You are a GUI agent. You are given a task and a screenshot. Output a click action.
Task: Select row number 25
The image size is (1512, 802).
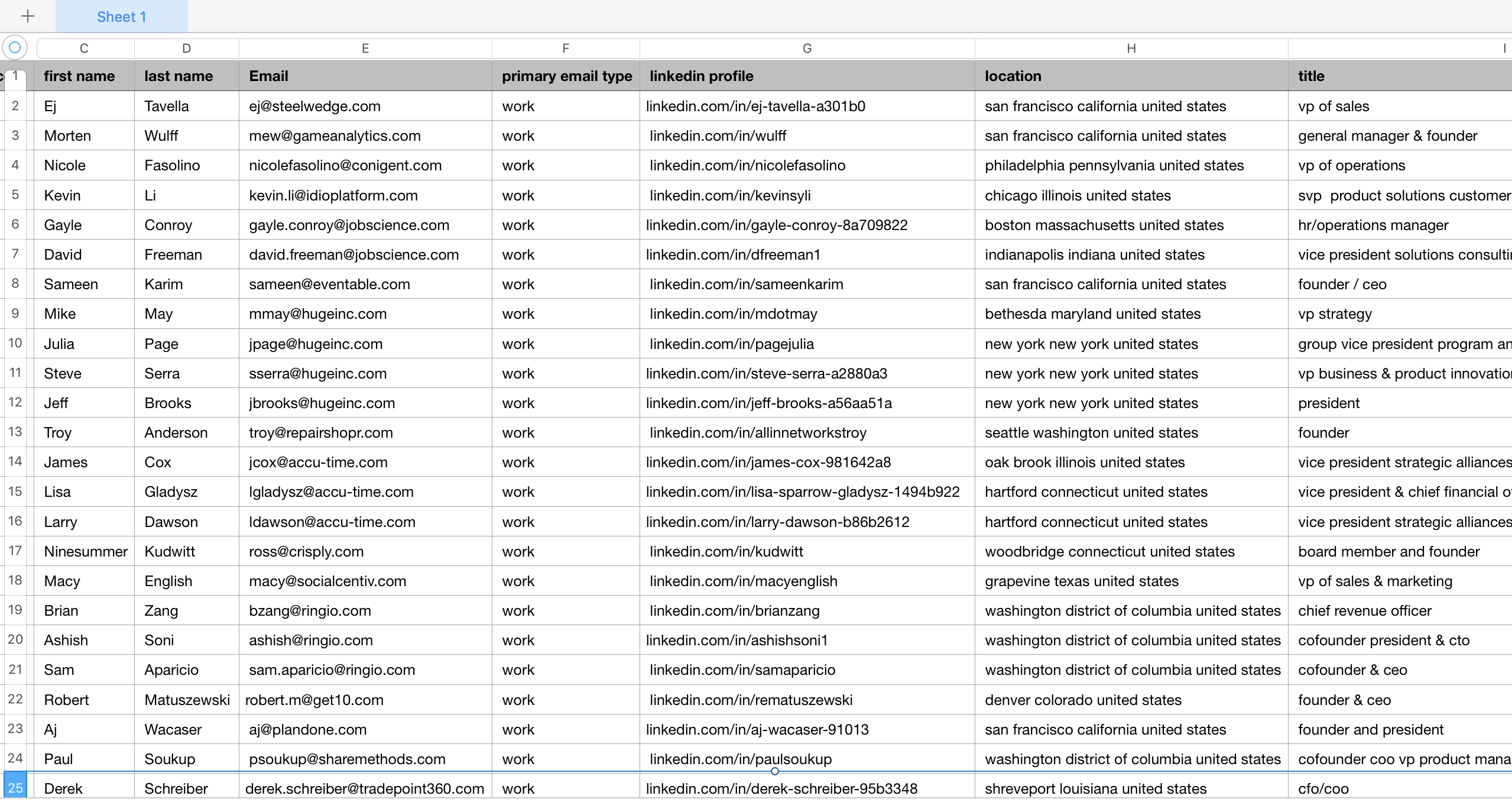click(x=15, y=788)
